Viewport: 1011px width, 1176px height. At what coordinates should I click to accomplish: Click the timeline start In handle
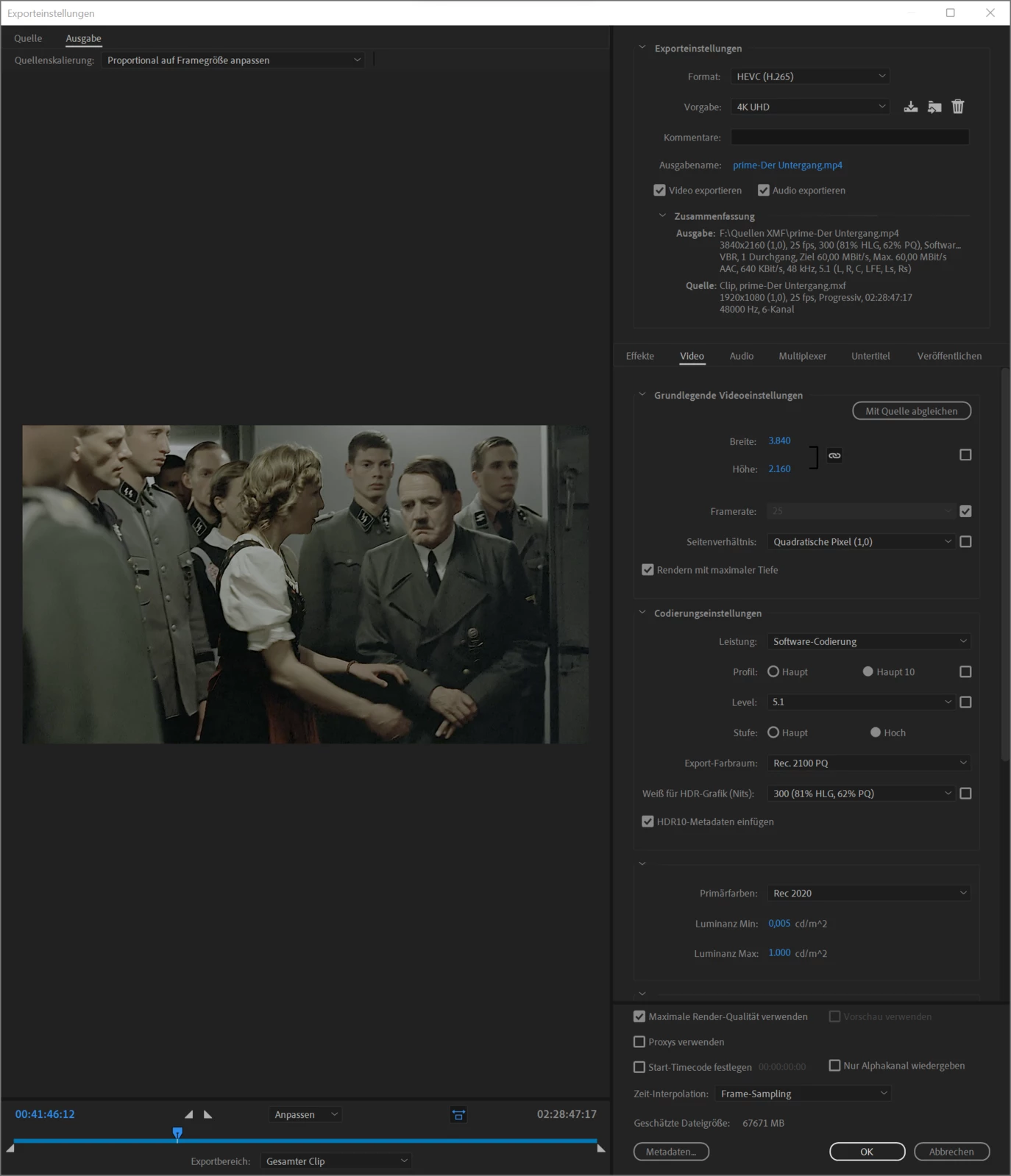click(10, 1147)
